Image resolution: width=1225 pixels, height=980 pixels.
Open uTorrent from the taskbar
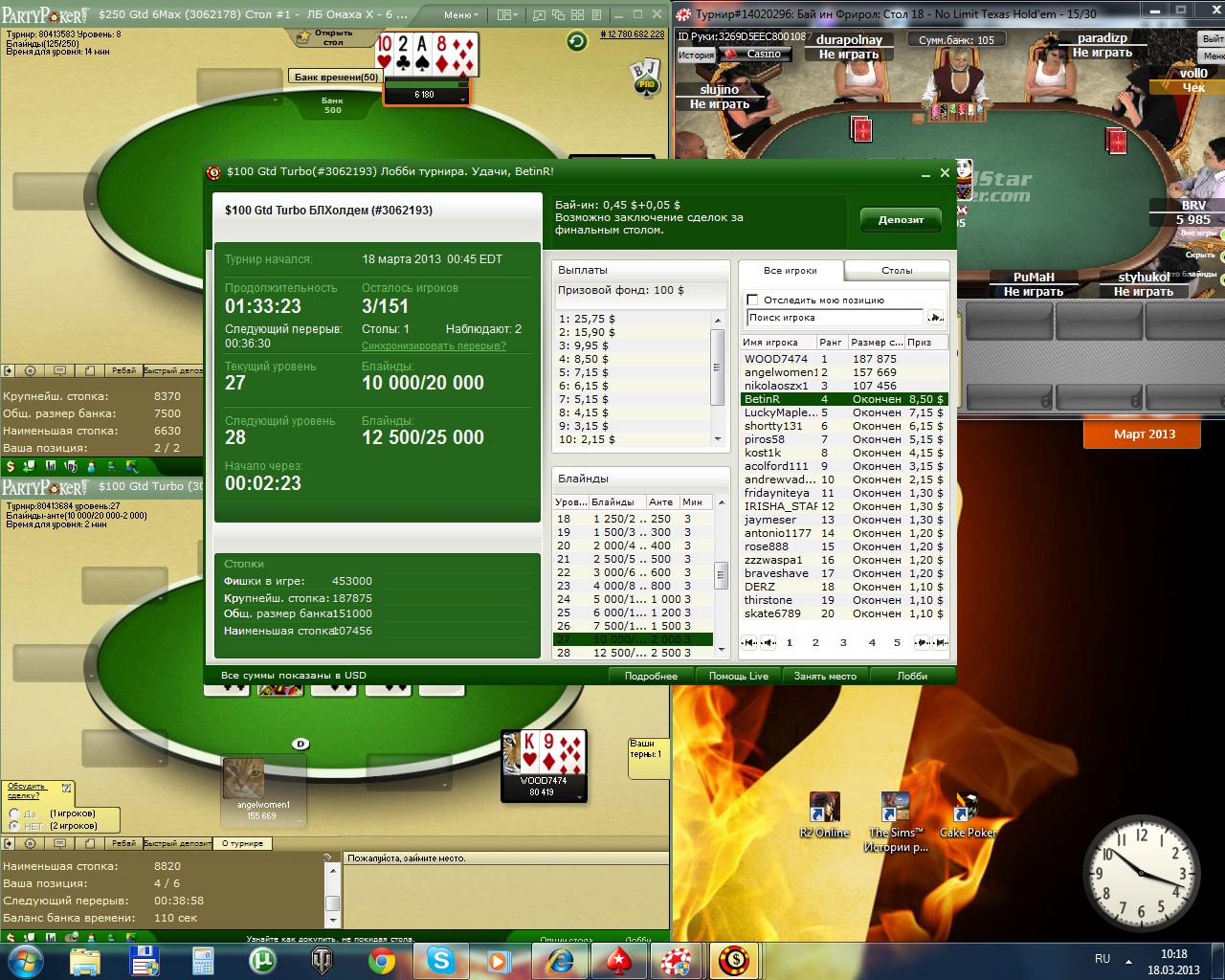pos(262,960)
